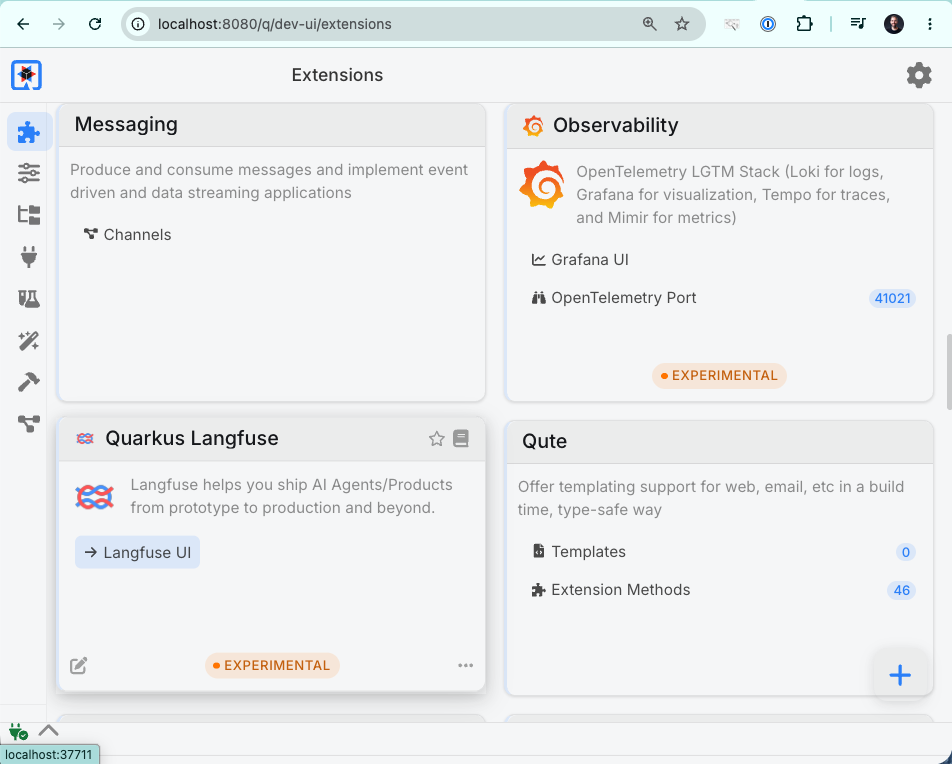Click the Quarkus logo in header
The height and width of the screenshot is (764, 952).
[x=26, y=75]
